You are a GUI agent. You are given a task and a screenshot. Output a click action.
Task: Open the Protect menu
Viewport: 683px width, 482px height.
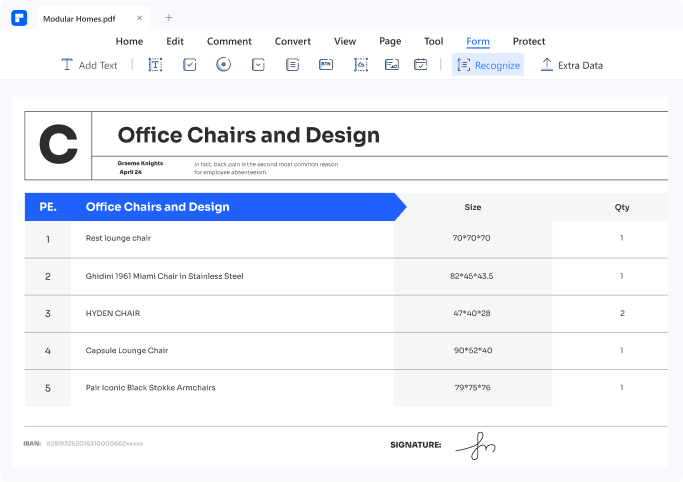pos(529,41)
